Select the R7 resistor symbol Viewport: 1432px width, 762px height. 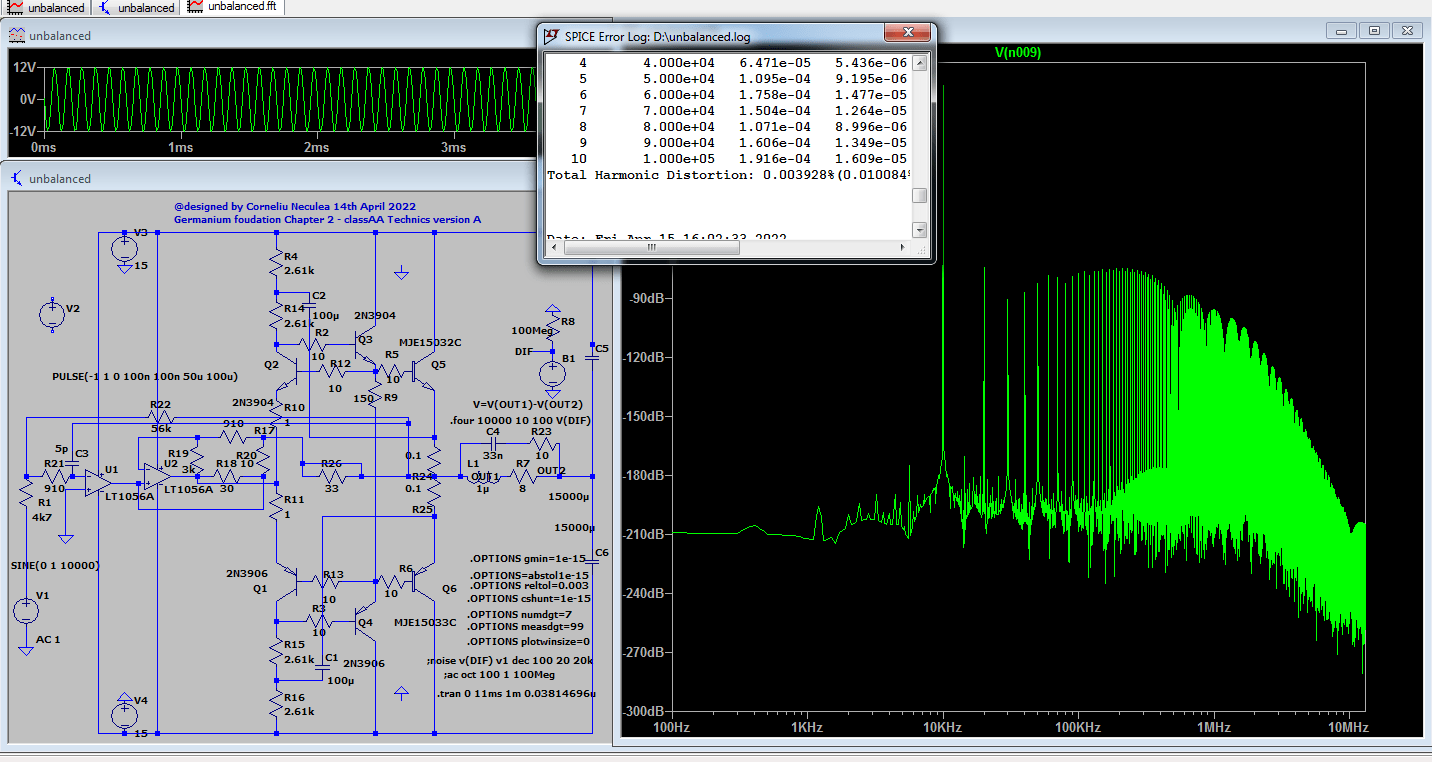tap(522, 476)
